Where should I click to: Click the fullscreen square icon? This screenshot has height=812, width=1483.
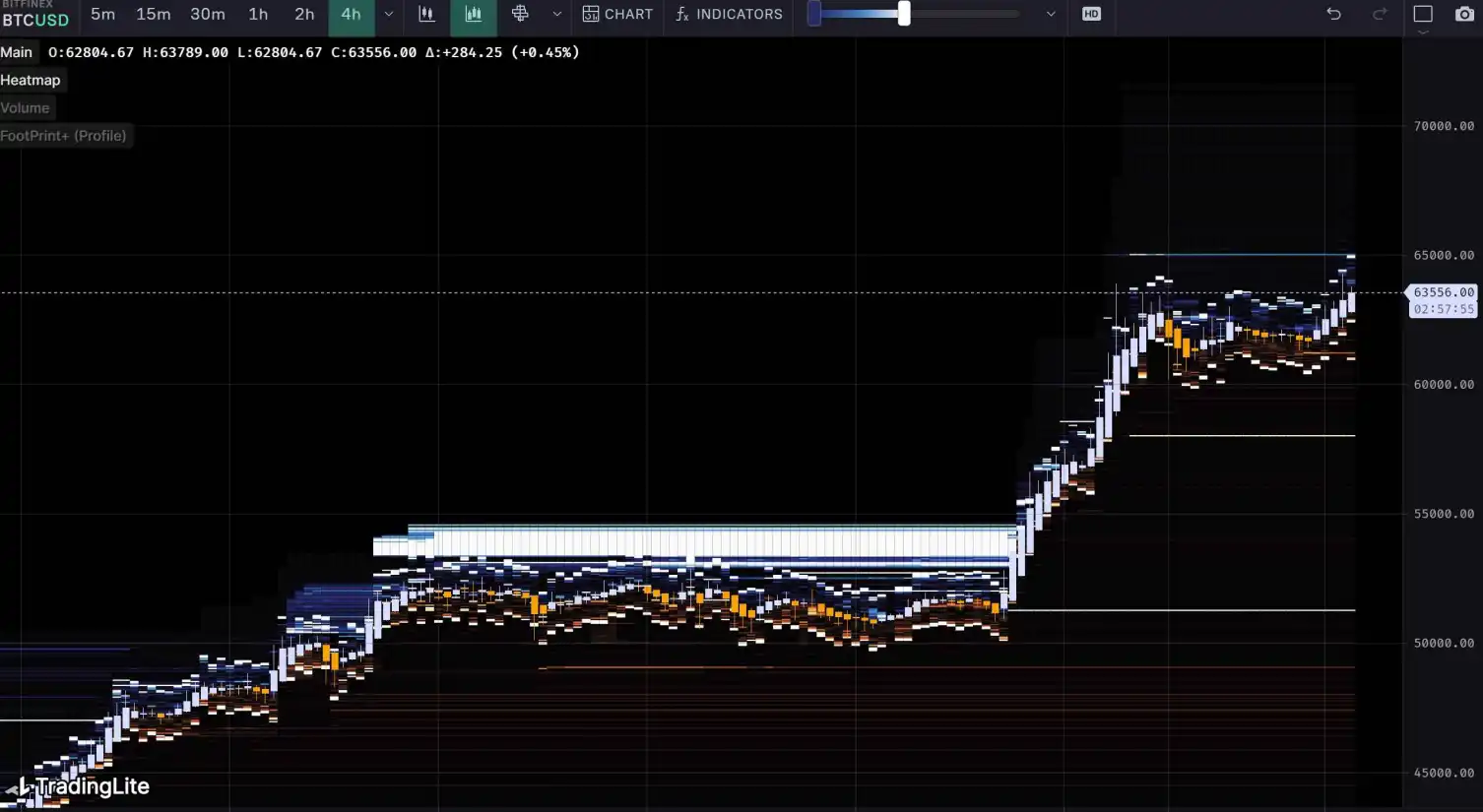pyautogui.click(x=1423, y=14)
